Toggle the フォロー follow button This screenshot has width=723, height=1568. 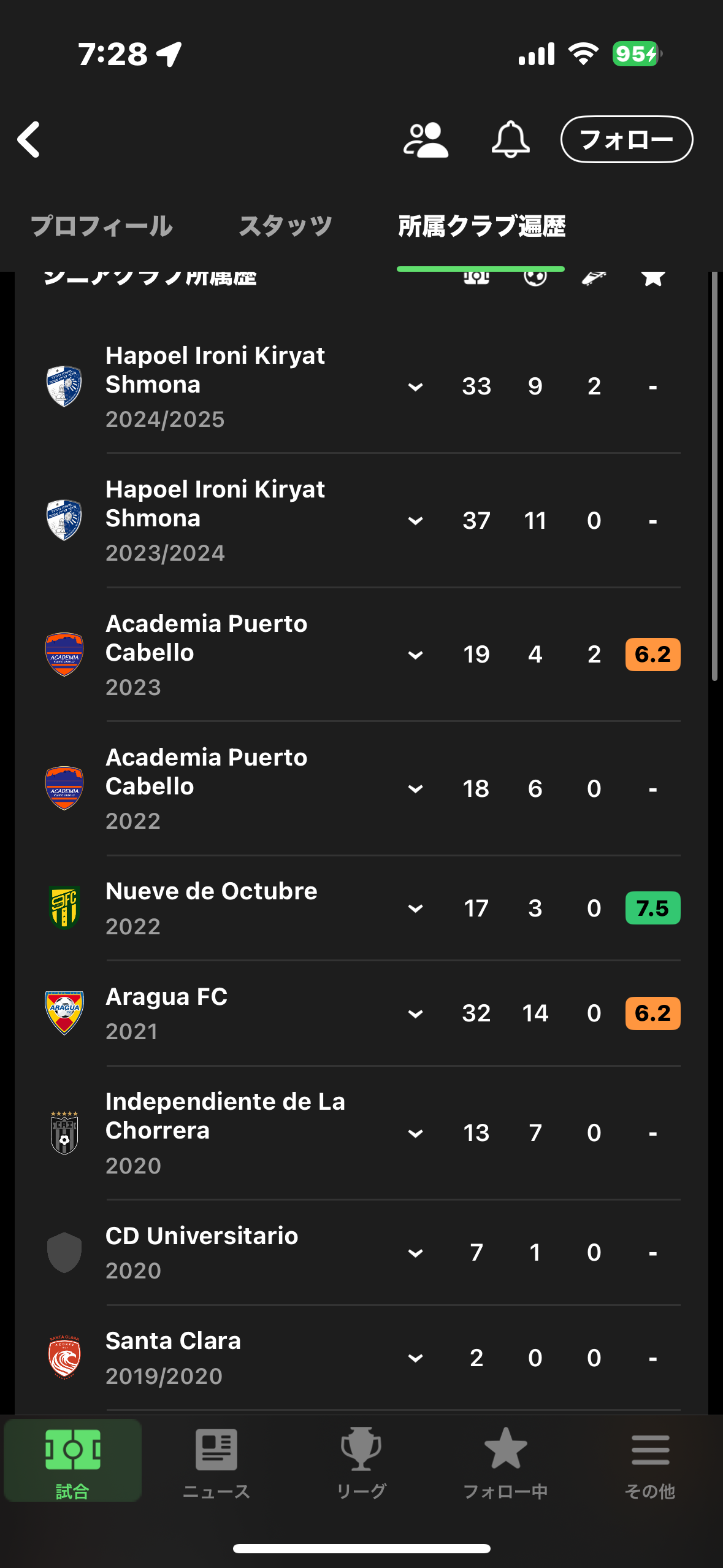coord(626,139)
